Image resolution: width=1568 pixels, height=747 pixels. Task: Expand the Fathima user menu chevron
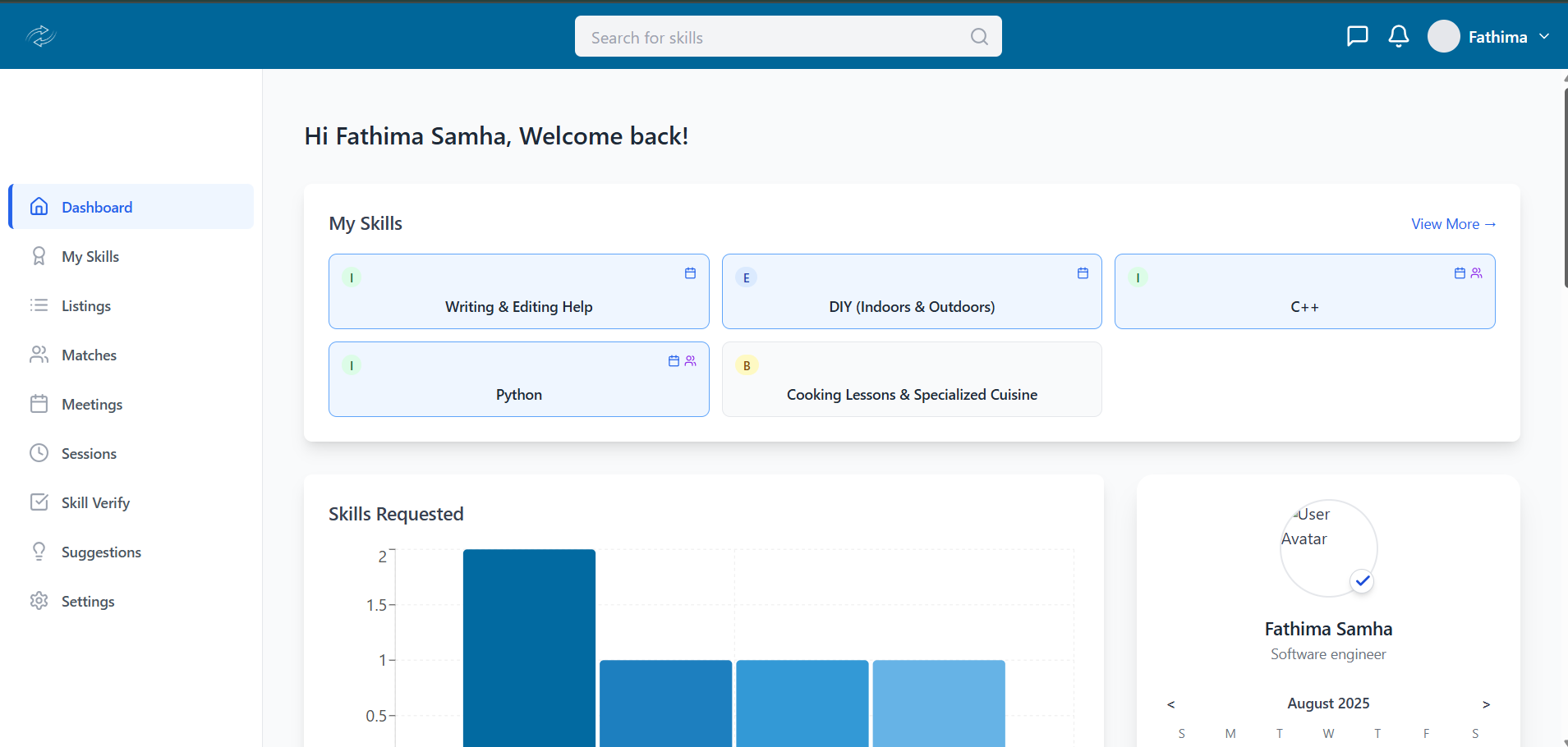pyautogui.click(x=1544, y=36)
